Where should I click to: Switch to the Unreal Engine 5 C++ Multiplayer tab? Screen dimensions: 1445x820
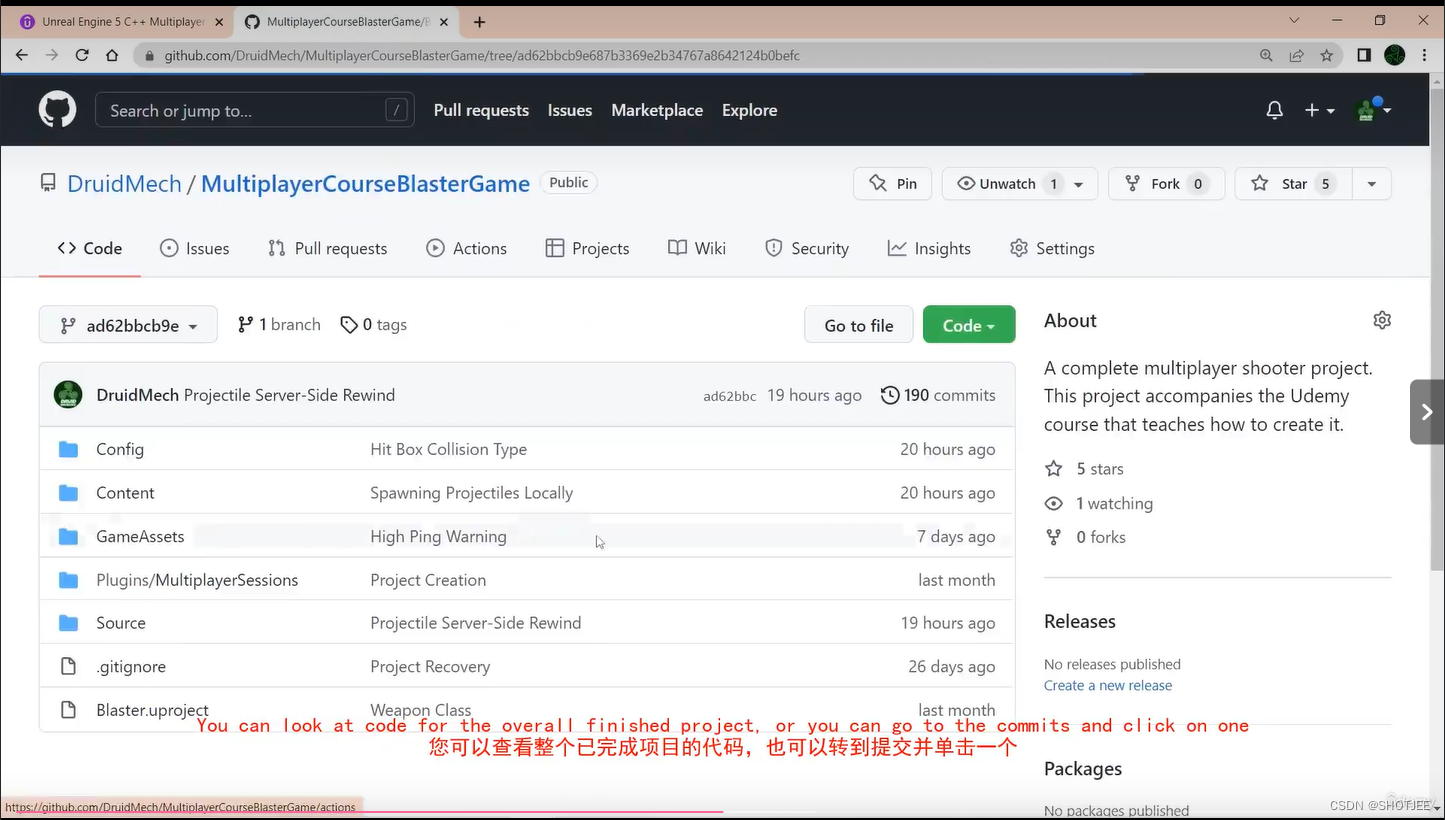pyautogui.click(x=122, y=21)
